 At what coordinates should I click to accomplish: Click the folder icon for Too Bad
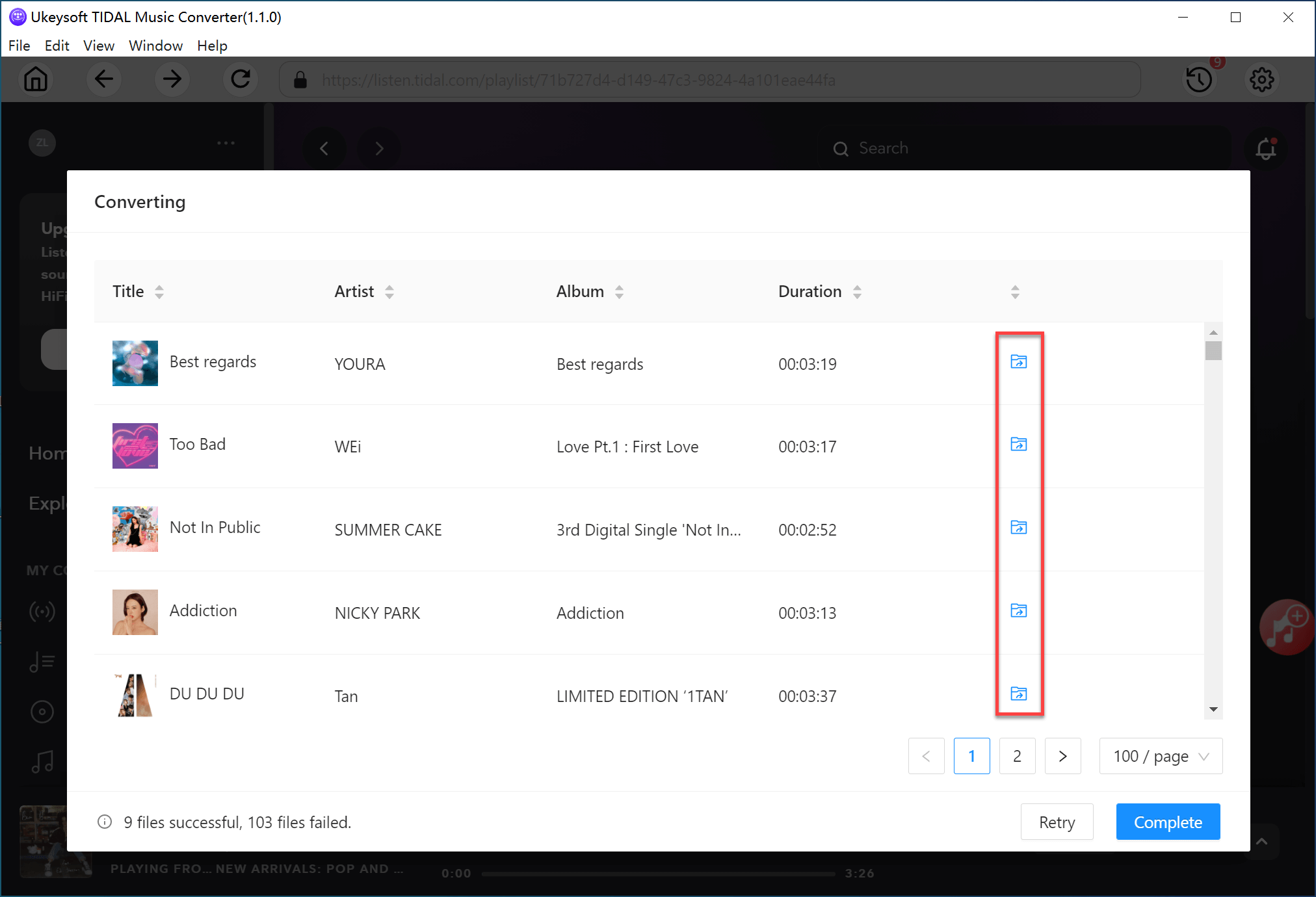(x=1018, y=445)
